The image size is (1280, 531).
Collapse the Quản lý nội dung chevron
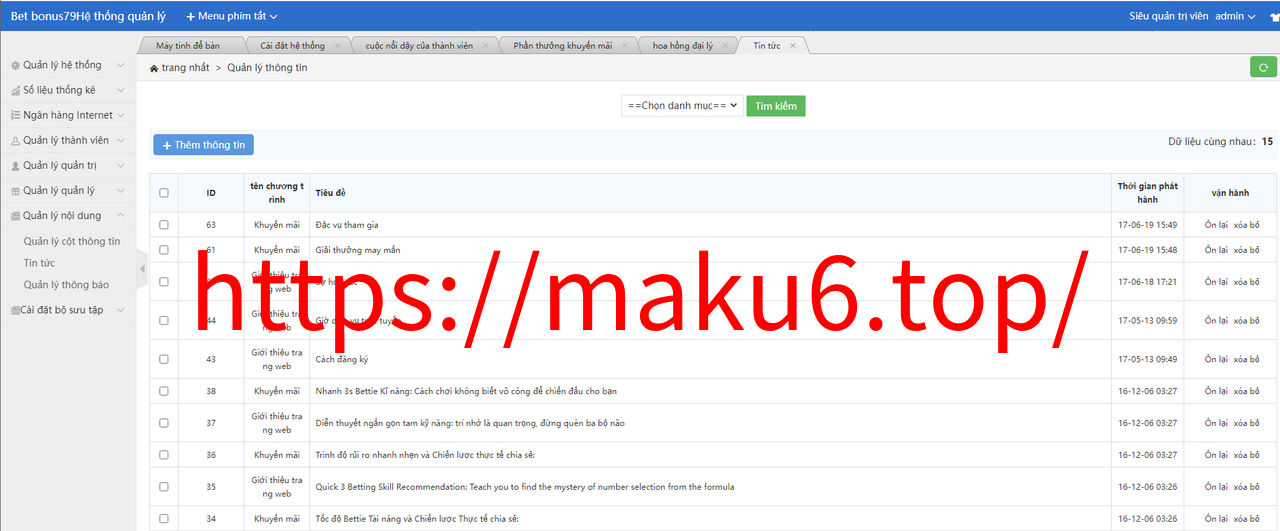point(121,216)
